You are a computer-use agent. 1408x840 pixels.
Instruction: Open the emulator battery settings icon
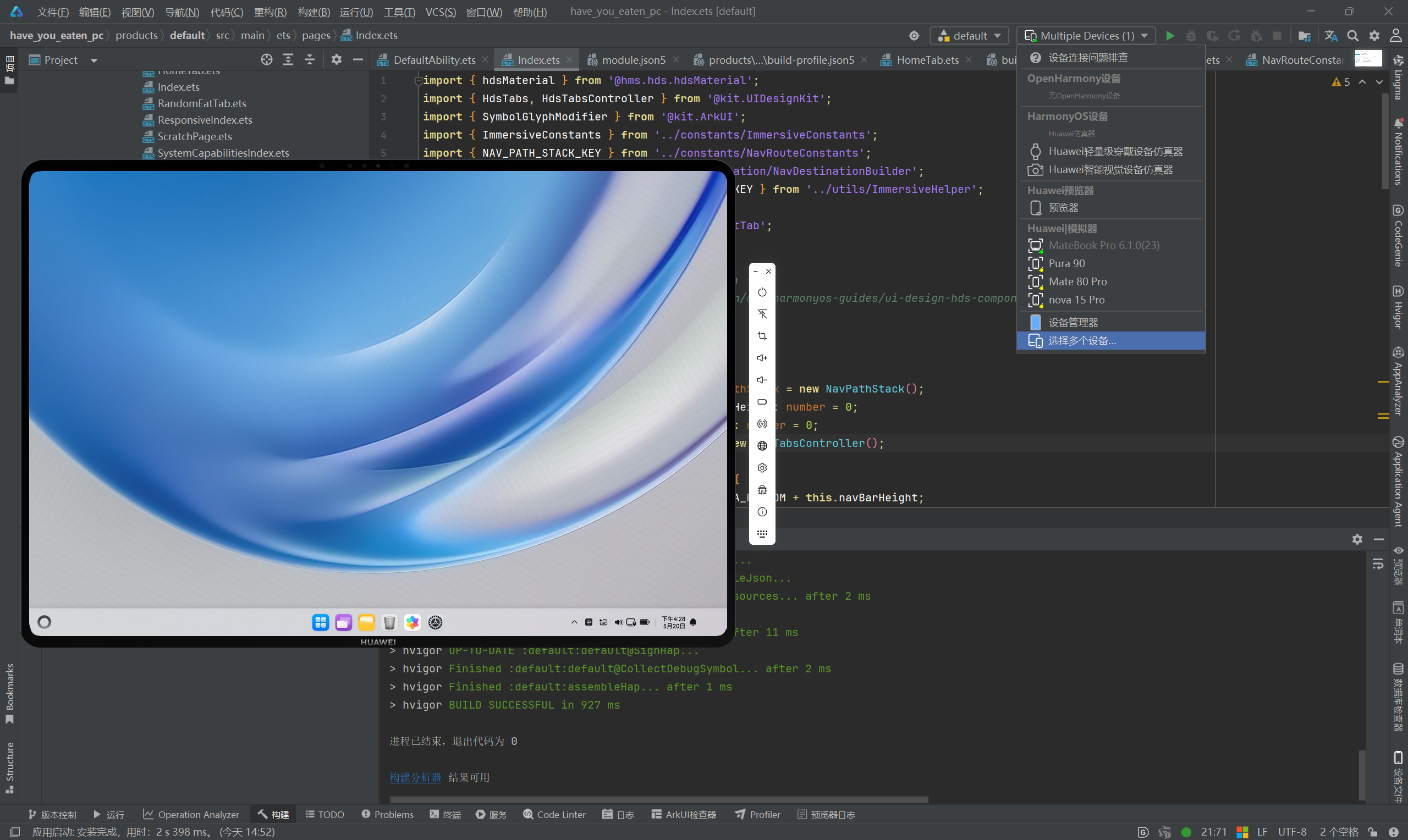762,402
